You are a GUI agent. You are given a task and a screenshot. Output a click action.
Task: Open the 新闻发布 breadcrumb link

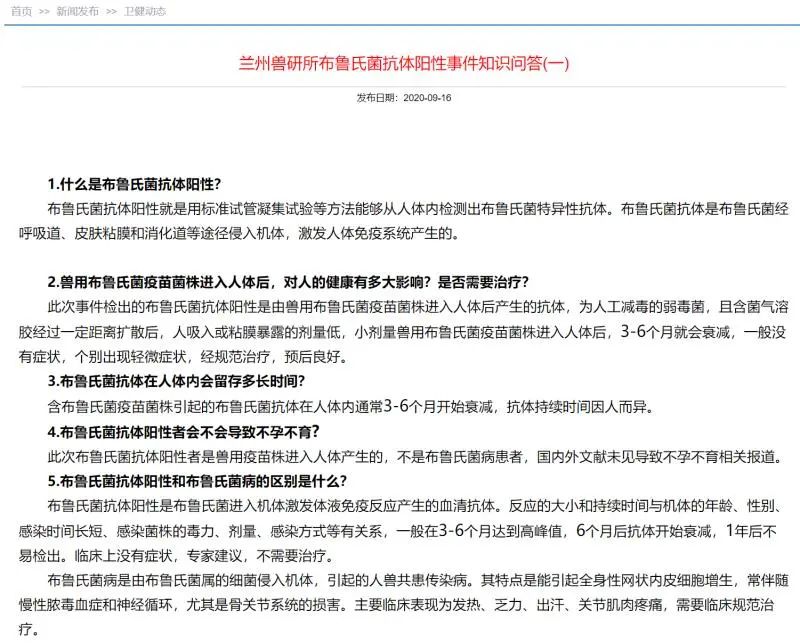click(x=79, y=11)
